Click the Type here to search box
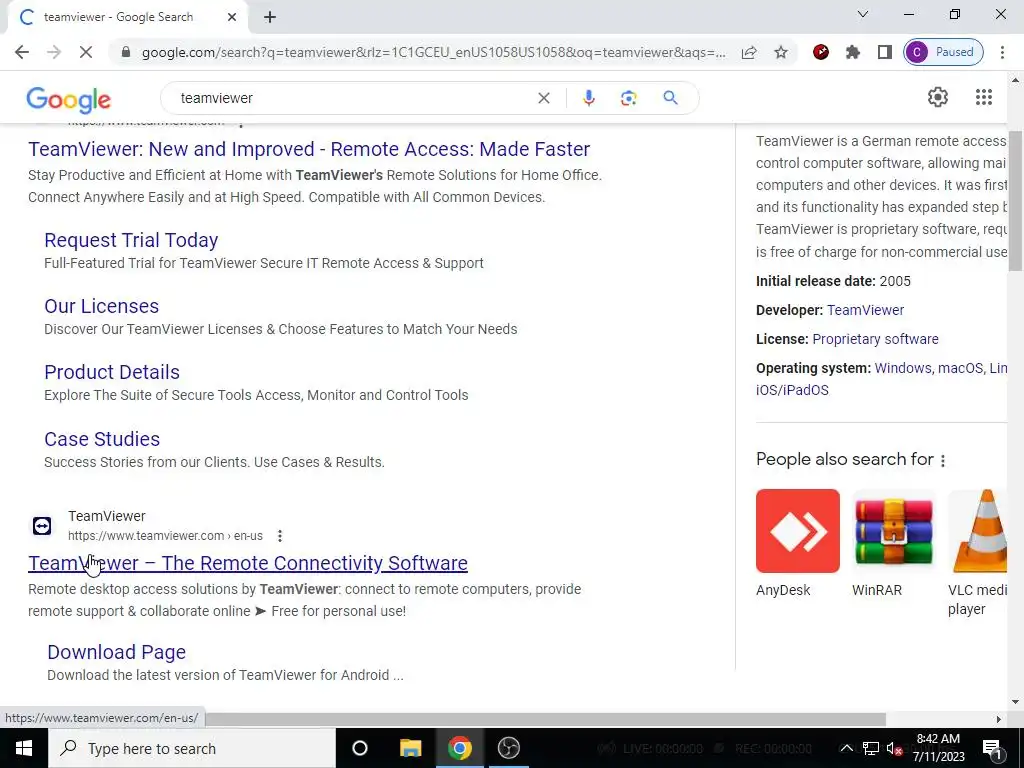Viewport: 1024px width, 768px height. click(x=191, y=748)
